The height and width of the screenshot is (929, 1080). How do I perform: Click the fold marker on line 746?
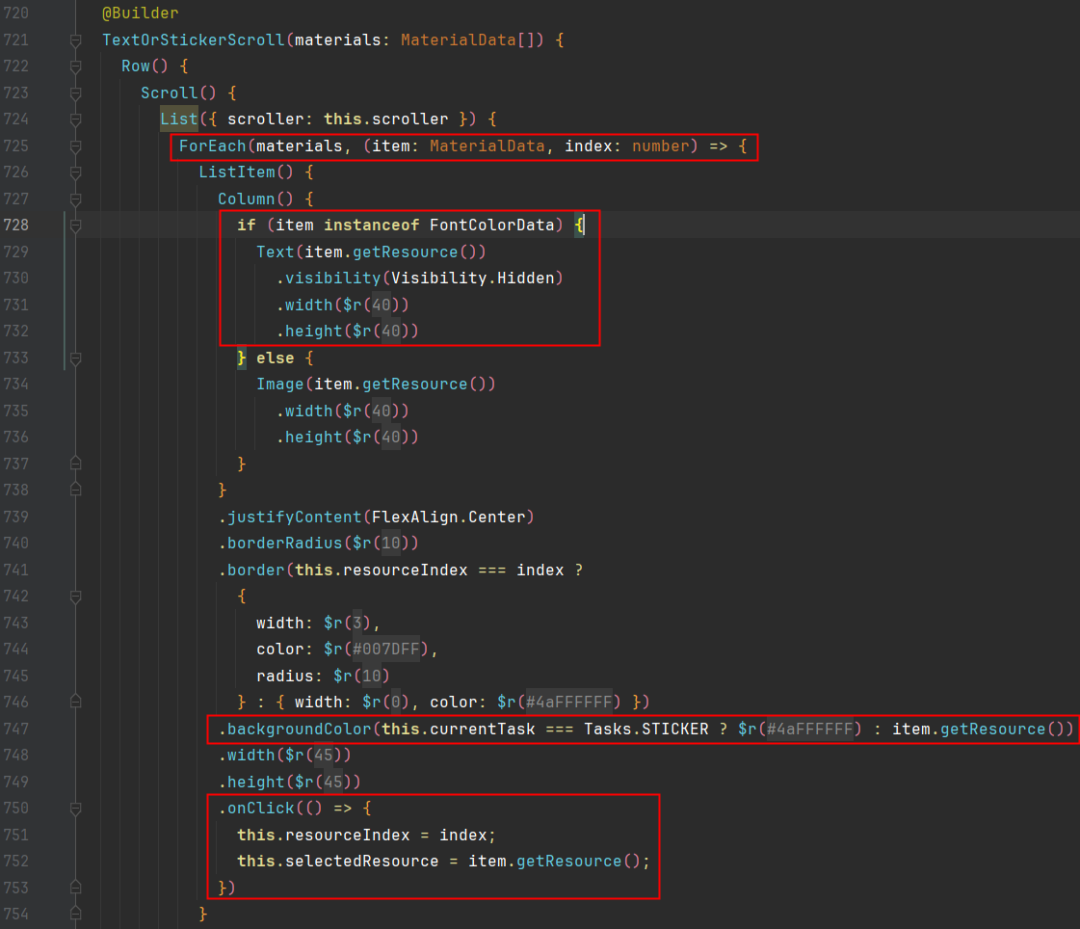tap(76, 702)
